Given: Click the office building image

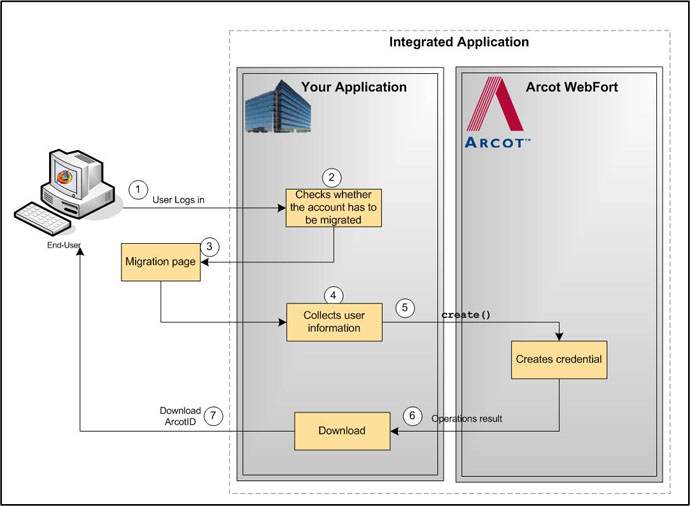Looking at the screenshot, I should 278,106.
